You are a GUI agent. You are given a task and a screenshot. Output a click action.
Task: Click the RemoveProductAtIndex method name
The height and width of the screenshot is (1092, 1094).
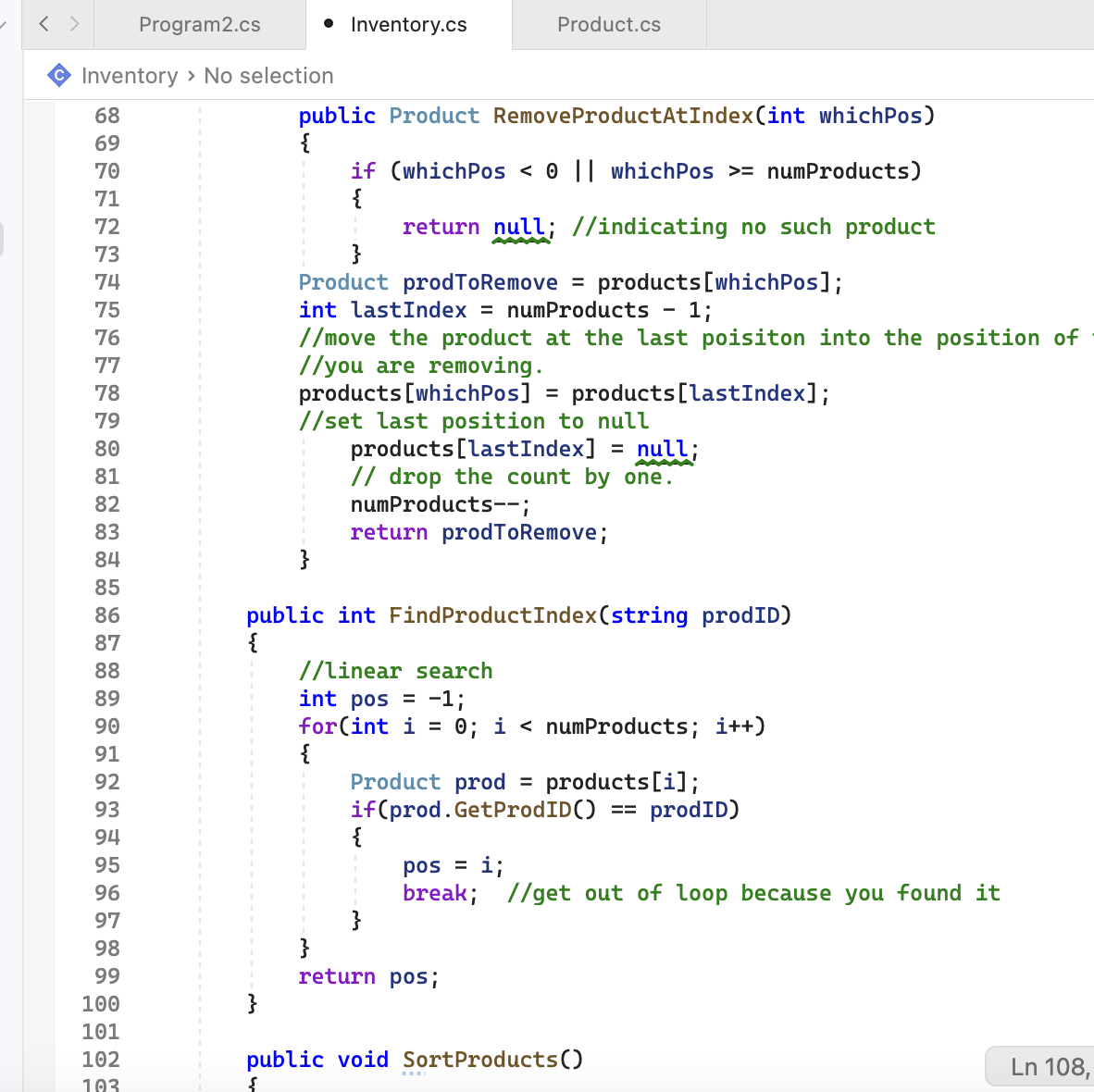[x=622, y=115]
